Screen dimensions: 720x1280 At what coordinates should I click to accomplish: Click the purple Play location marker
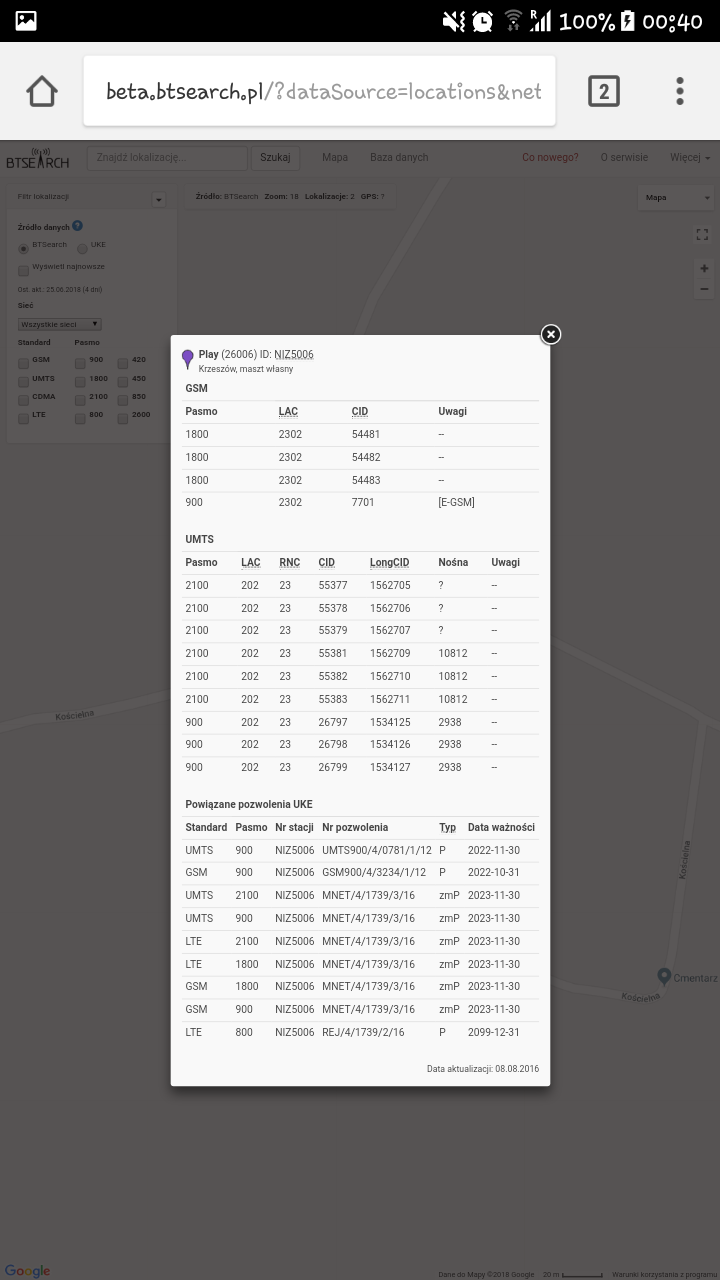[187, 359]
